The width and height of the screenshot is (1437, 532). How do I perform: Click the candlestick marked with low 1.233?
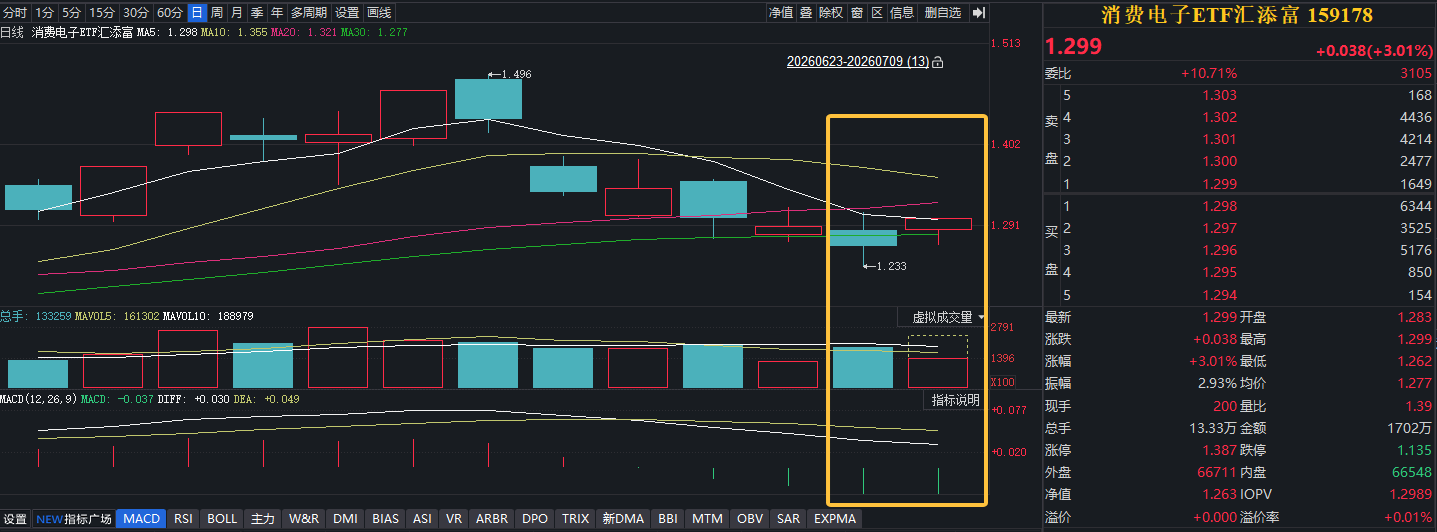coord(863,238)
